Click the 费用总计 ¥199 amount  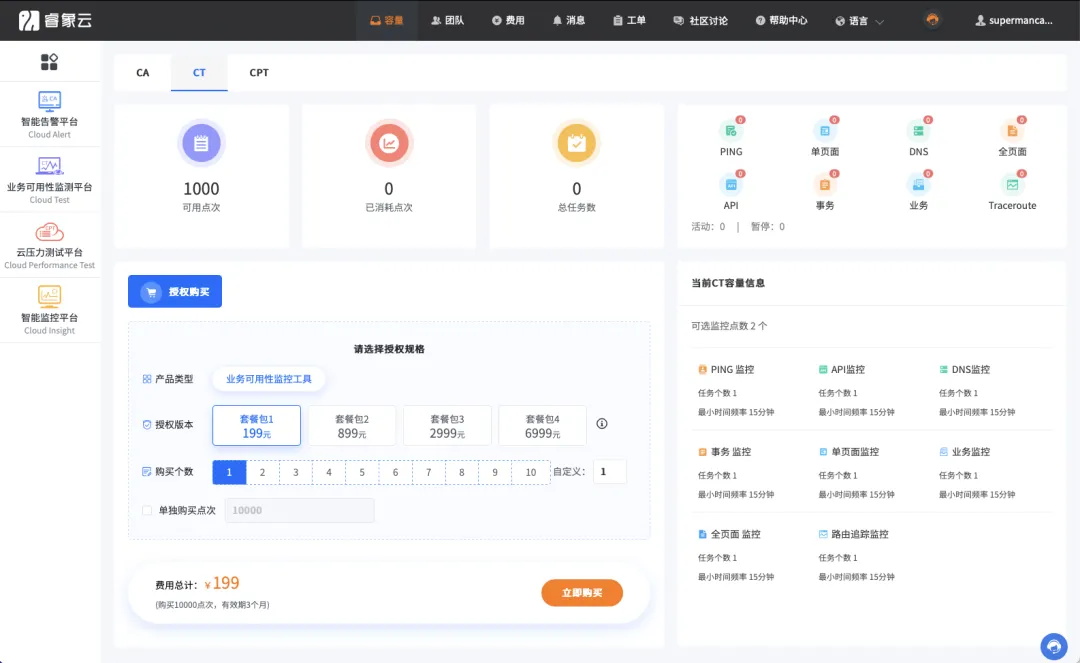tap(222, 584)
